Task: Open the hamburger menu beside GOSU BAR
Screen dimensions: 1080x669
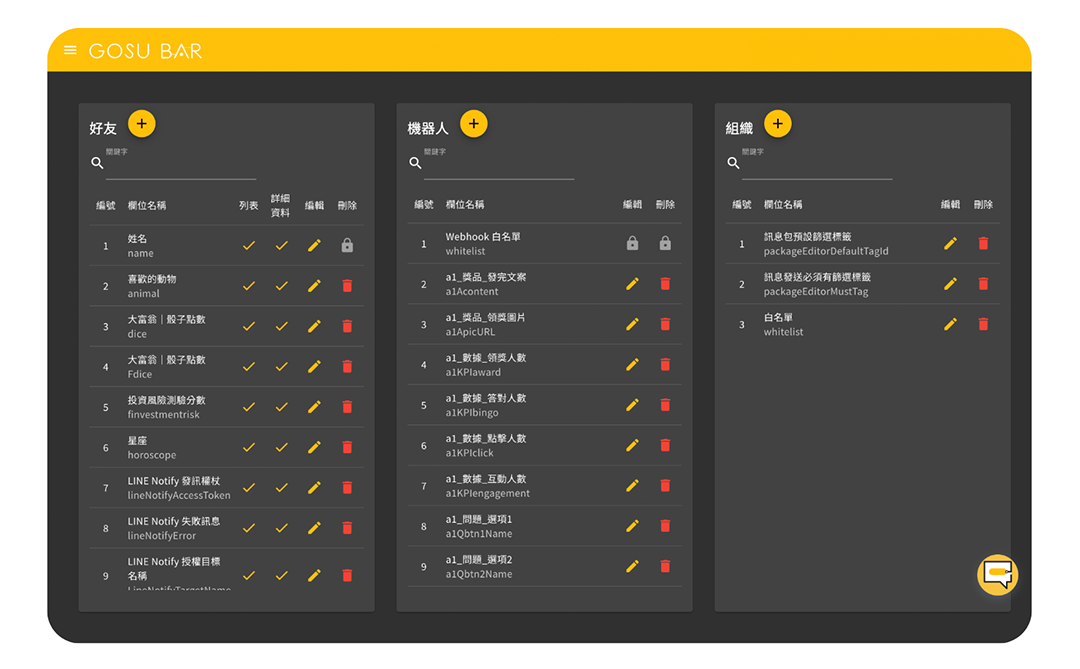Action: pyautogui.click(x=70, y=50)
